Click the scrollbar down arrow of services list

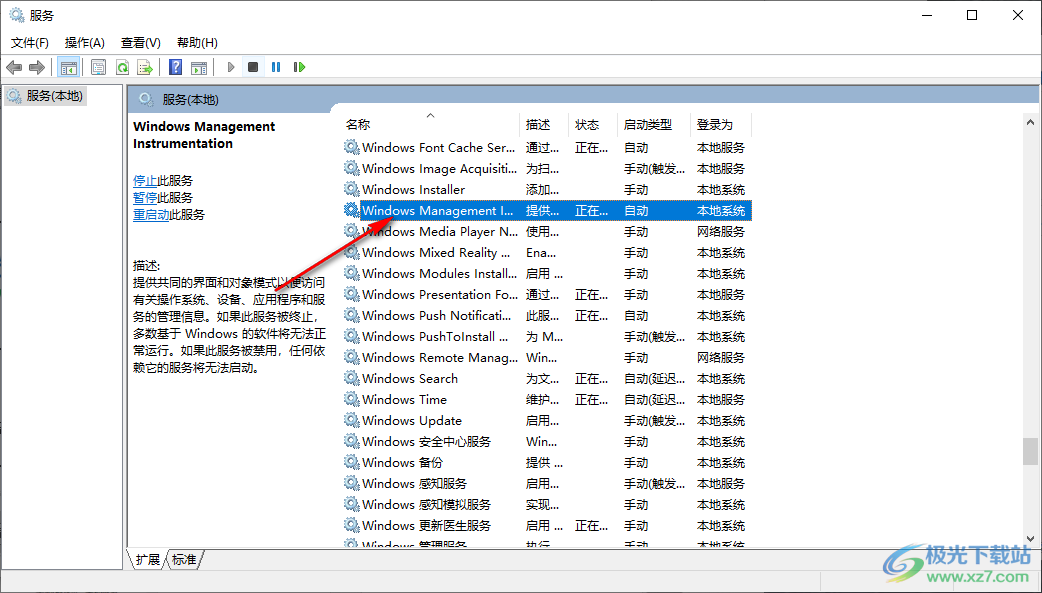1030,538
